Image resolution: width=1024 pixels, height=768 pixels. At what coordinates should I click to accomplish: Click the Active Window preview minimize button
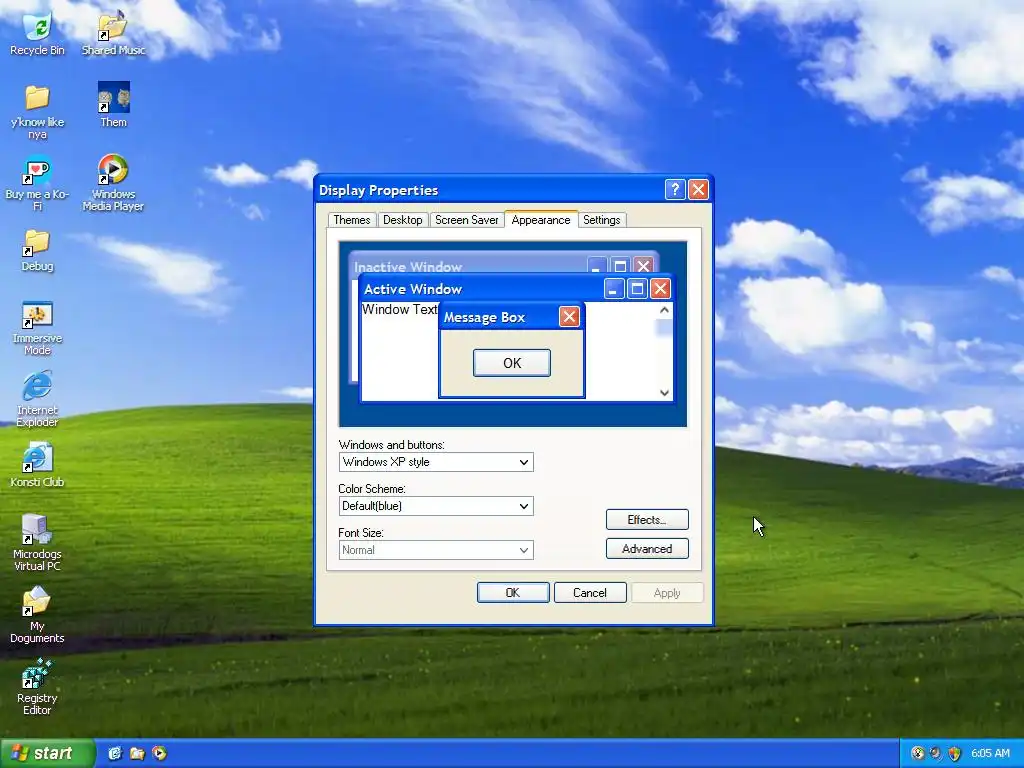click(x=613, y=289)
